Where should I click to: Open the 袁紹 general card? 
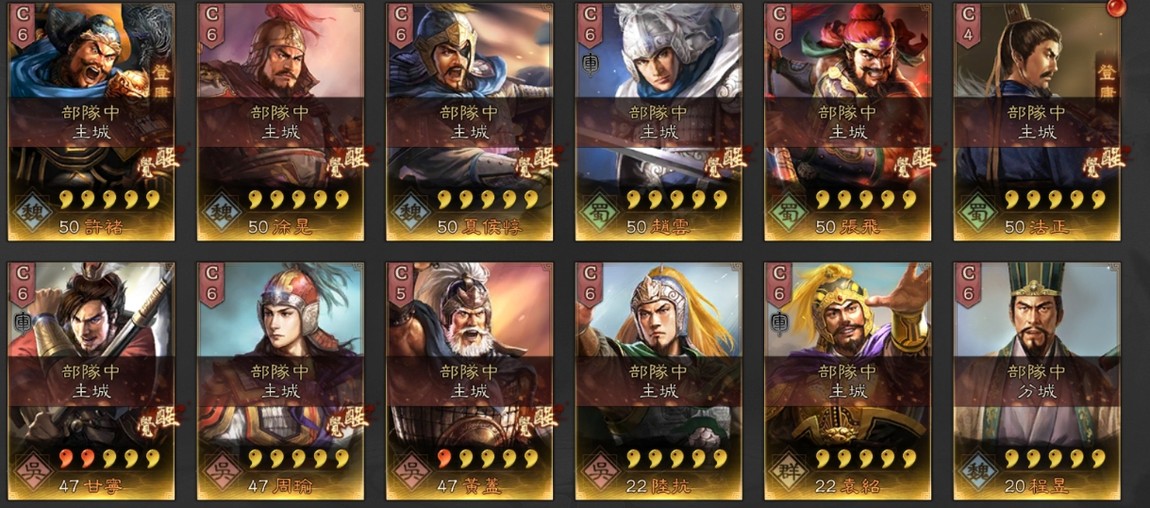click(847, 380)
